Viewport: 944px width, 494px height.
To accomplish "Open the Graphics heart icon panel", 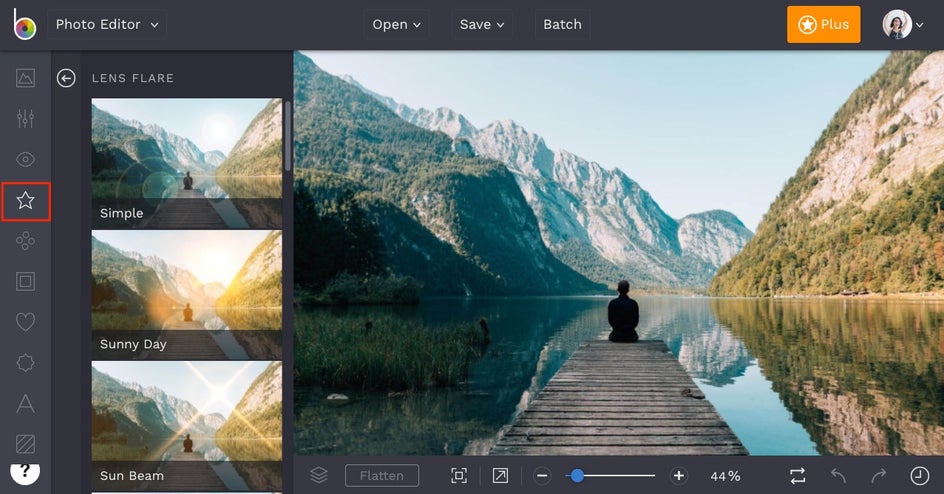I will point(25,322).
